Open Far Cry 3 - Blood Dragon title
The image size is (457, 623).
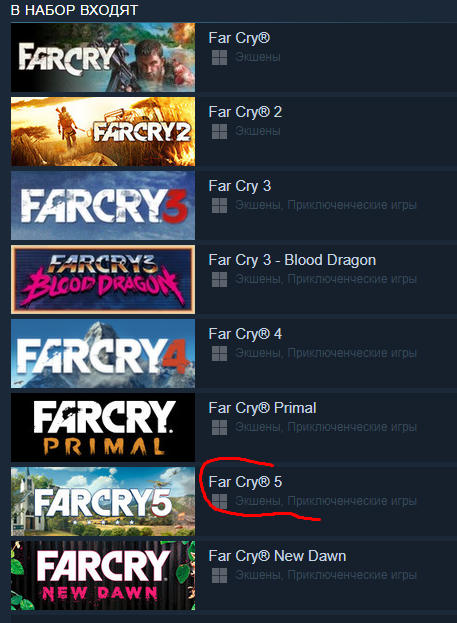(292, 260)
